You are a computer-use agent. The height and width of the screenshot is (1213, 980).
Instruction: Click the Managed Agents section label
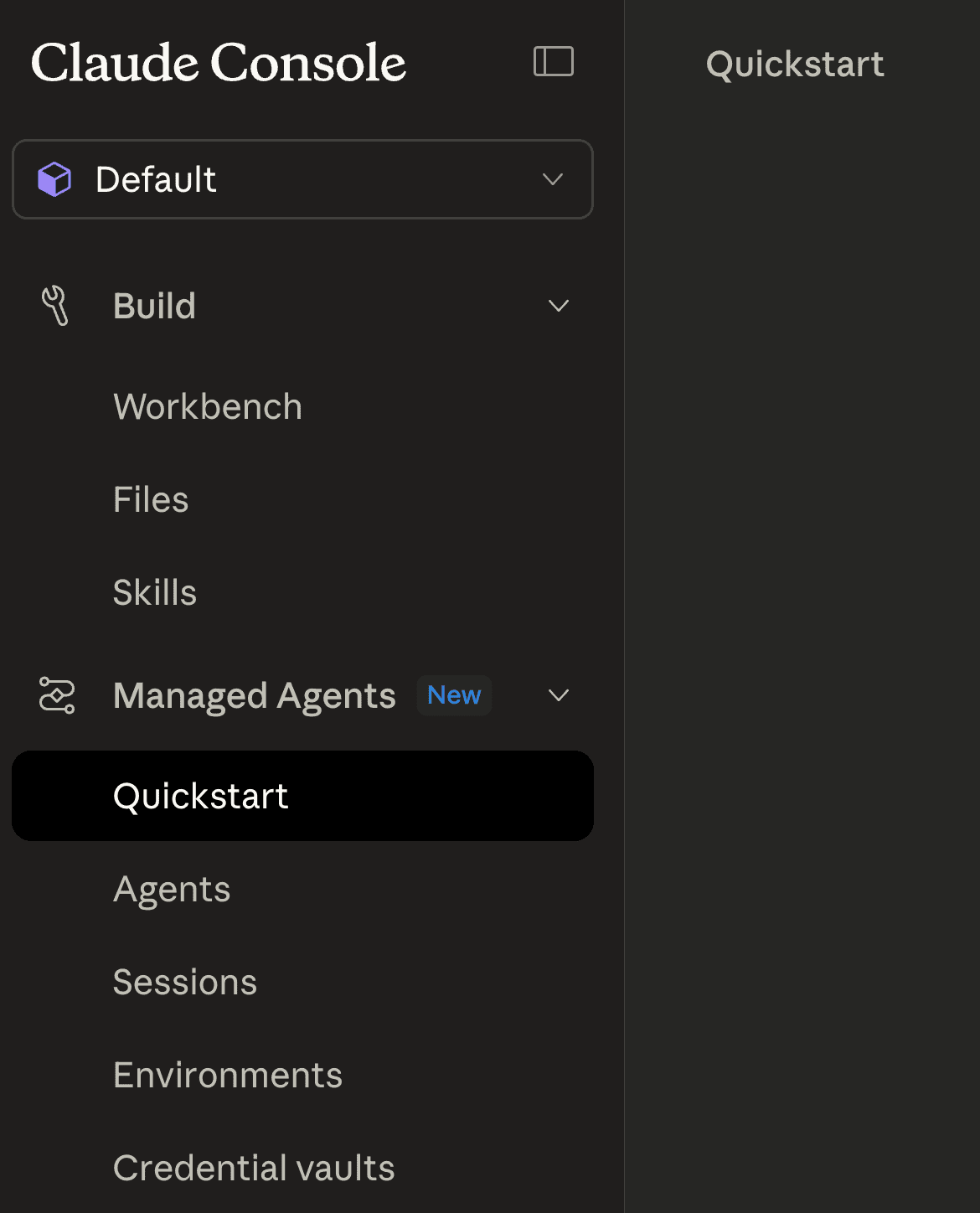[x=255, y=695]
